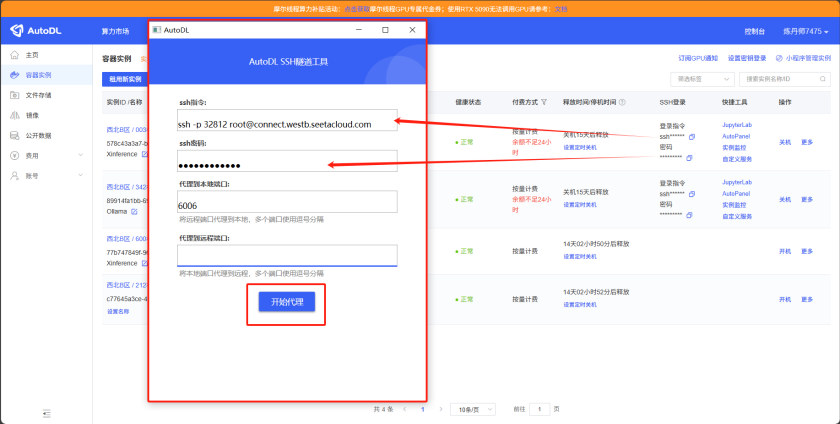
Task: Open the 炼丹师7475 user dropdown
Action: point(806,32)
